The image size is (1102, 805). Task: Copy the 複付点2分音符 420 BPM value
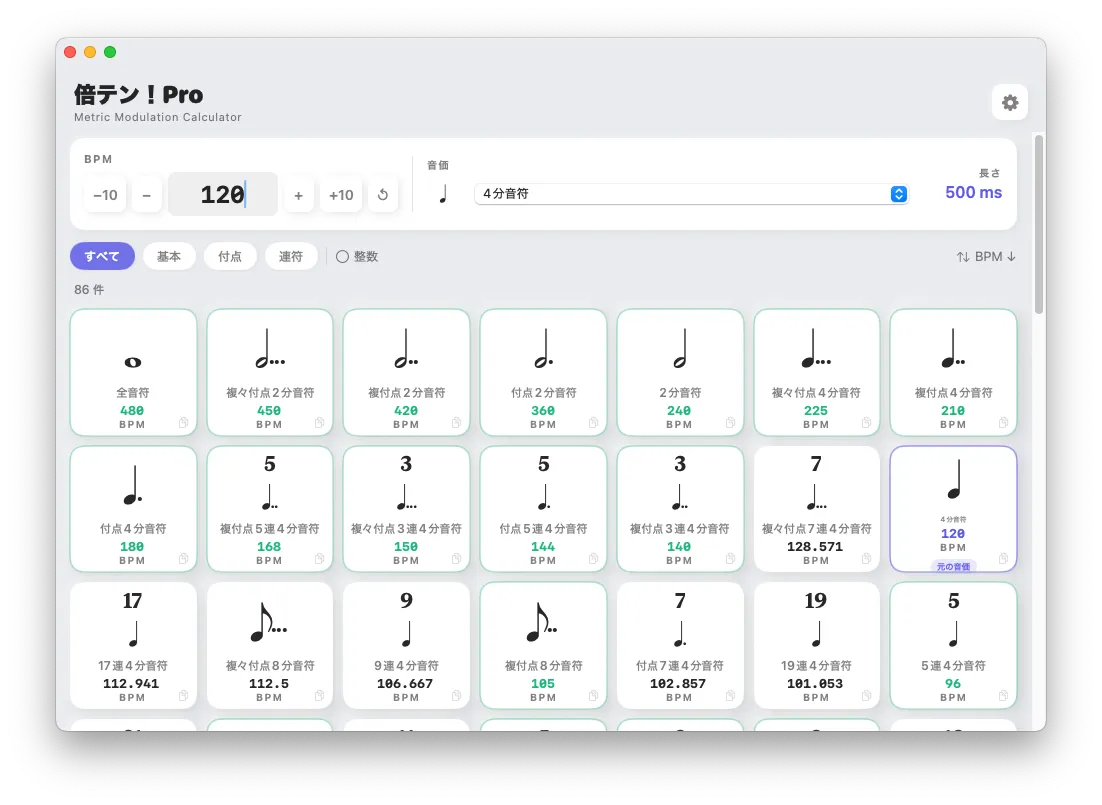(457, 423)
